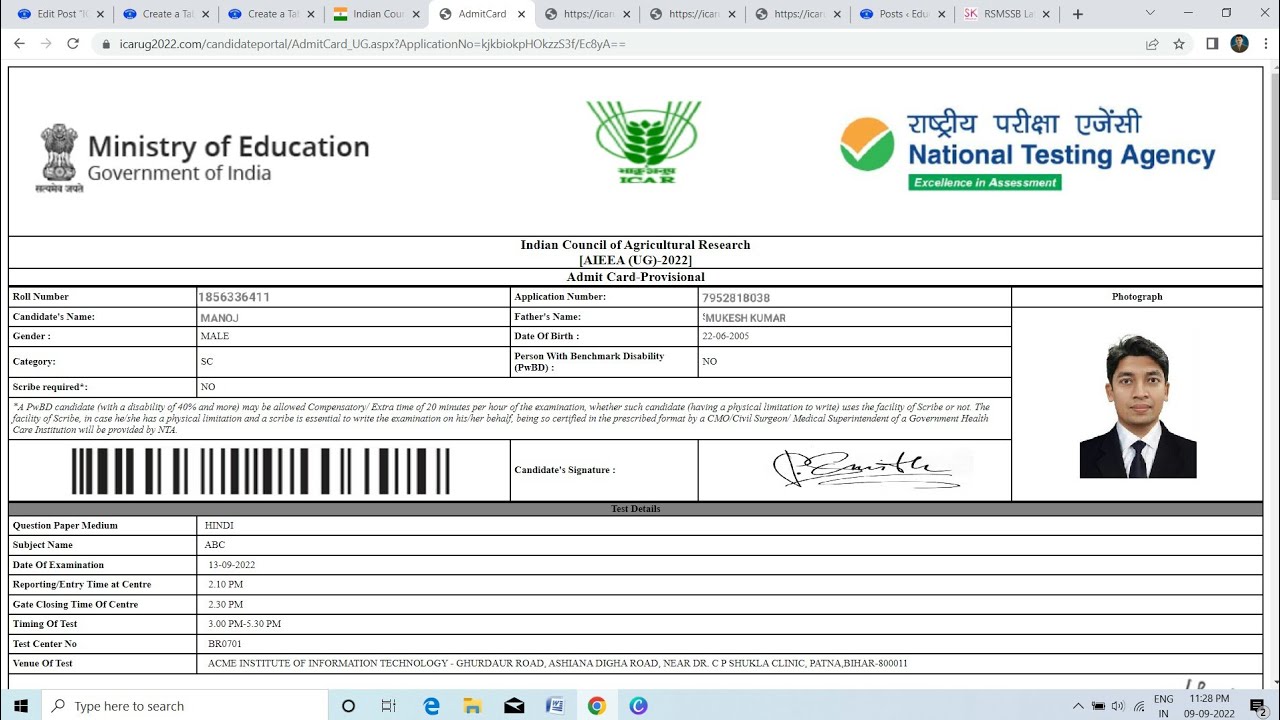The height and width of the screenshot is (720, 1280).
Task: Click subject name value ABC
Action: [215, 545]
